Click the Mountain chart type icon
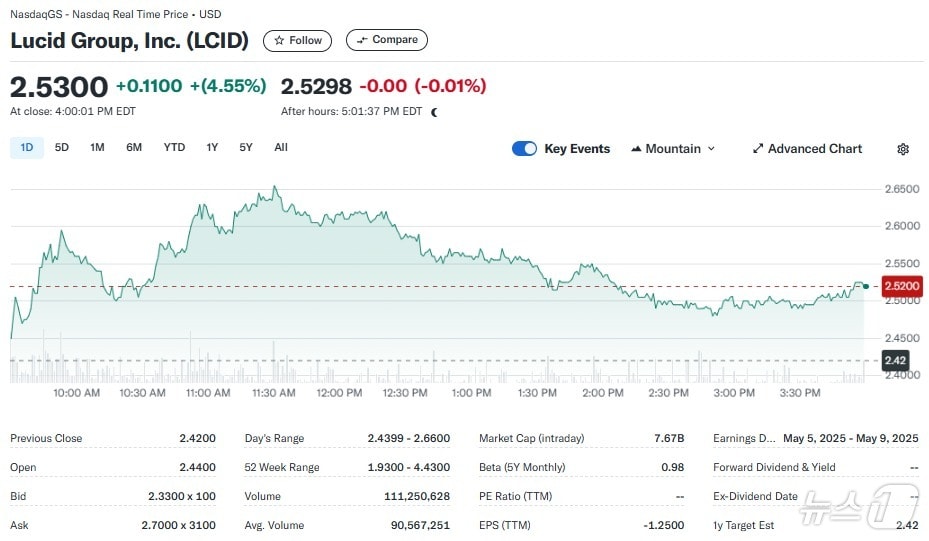 click(636, 149)
